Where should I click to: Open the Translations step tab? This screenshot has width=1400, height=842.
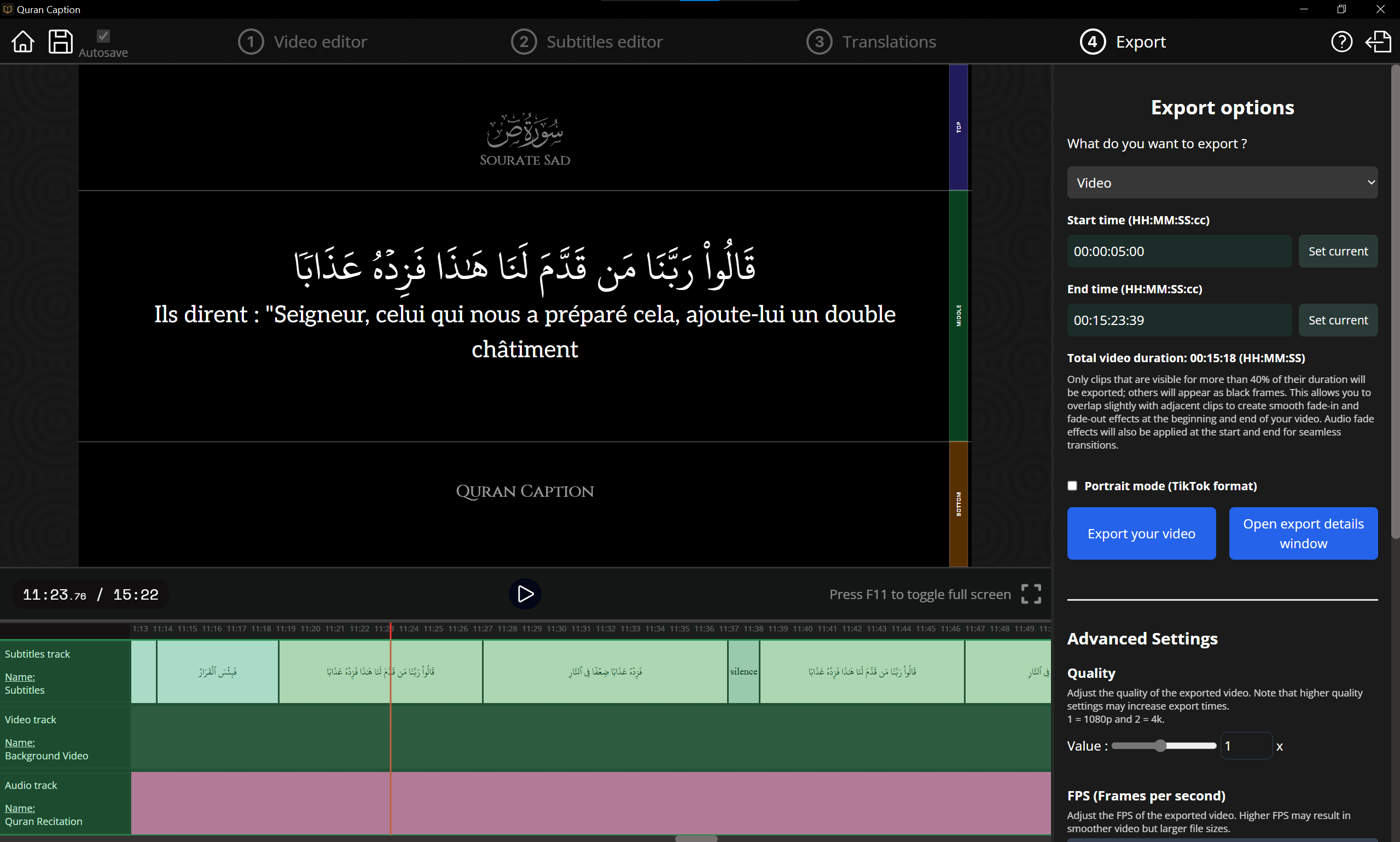(872, 42)
